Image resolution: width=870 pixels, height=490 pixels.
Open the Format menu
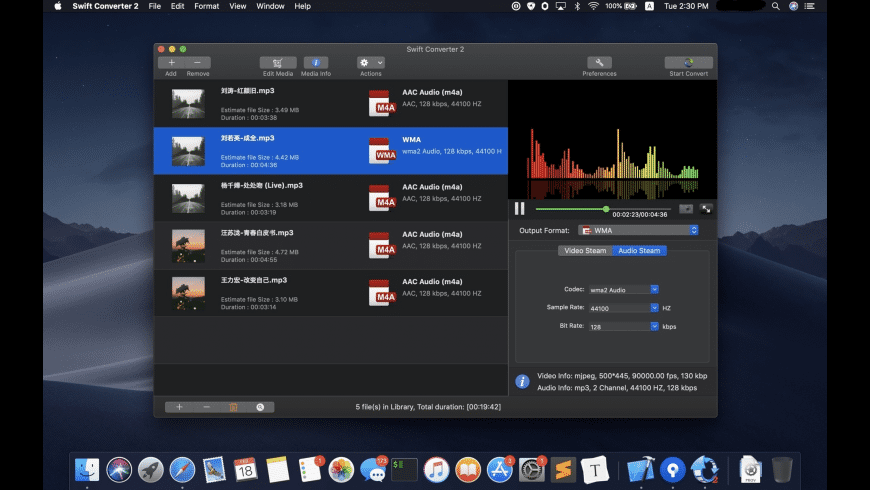click(x=206, y=6)
